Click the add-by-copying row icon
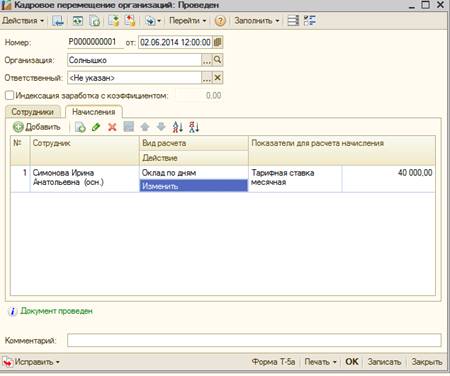Viewport: 450px width, 376px height. [80, 127]
